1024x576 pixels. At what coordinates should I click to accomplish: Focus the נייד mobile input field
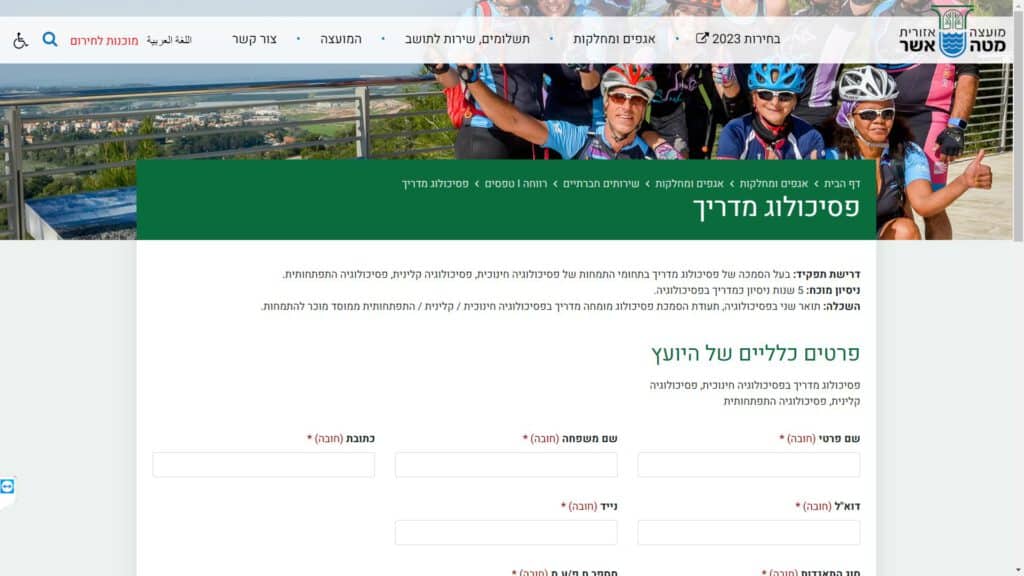click(506, 532)
